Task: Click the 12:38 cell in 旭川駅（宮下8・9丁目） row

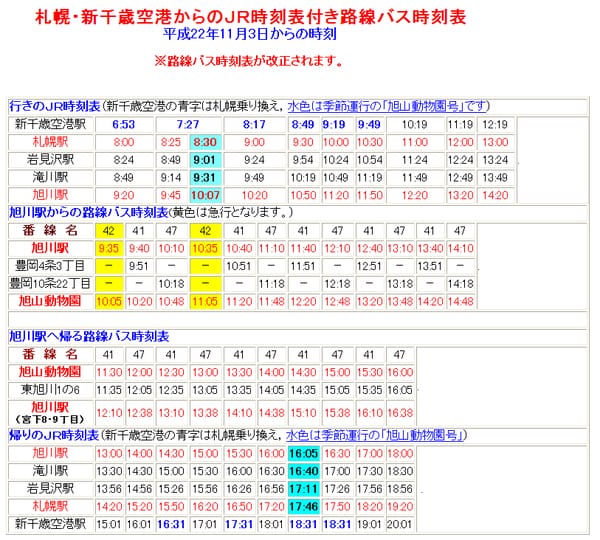Action: (x=139, y=413)
